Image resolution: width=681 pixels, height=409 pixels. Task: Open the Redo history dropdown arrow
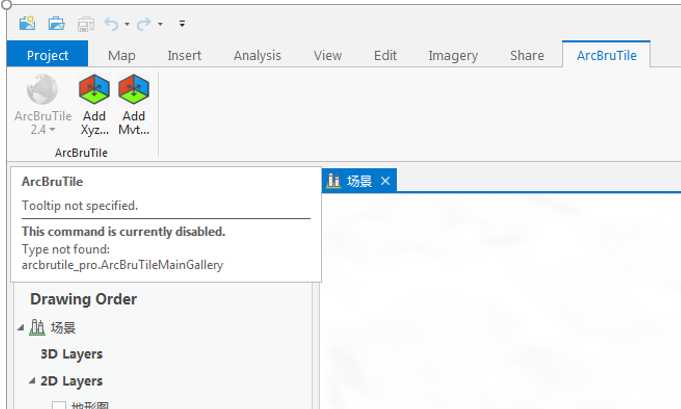point(160,24)
